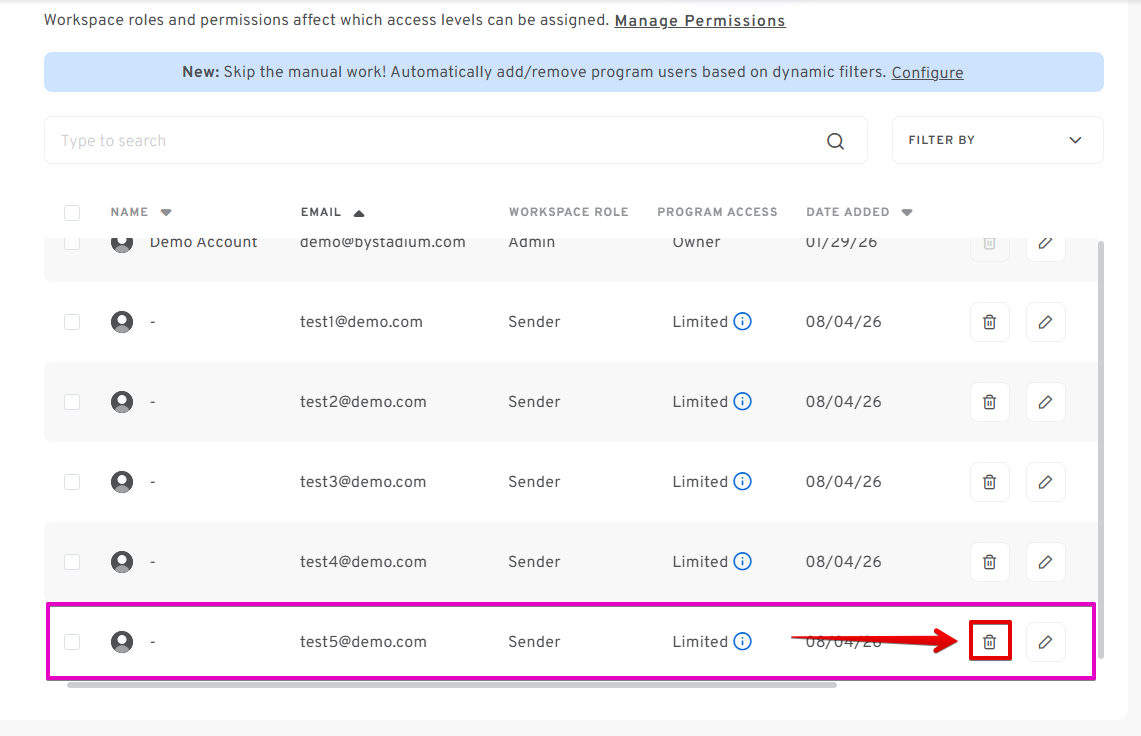The image size is (1141, 736).
Task: Click the Program Access column header
Action: pos(717,212)
